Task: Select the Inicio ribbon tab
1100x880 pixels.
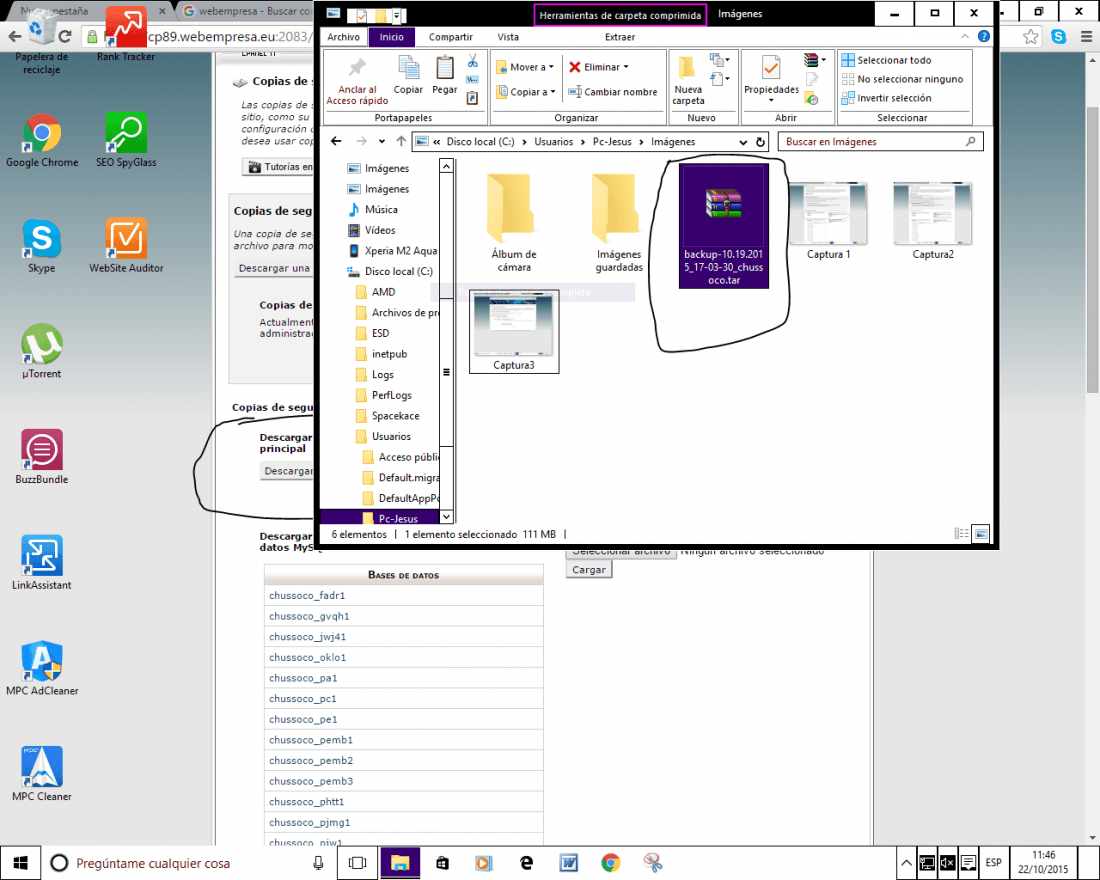Action: [x=391, y=36]
